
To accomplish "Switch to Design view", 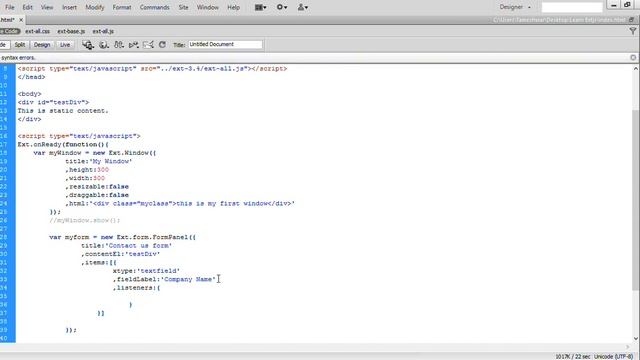I will [42, 45].
